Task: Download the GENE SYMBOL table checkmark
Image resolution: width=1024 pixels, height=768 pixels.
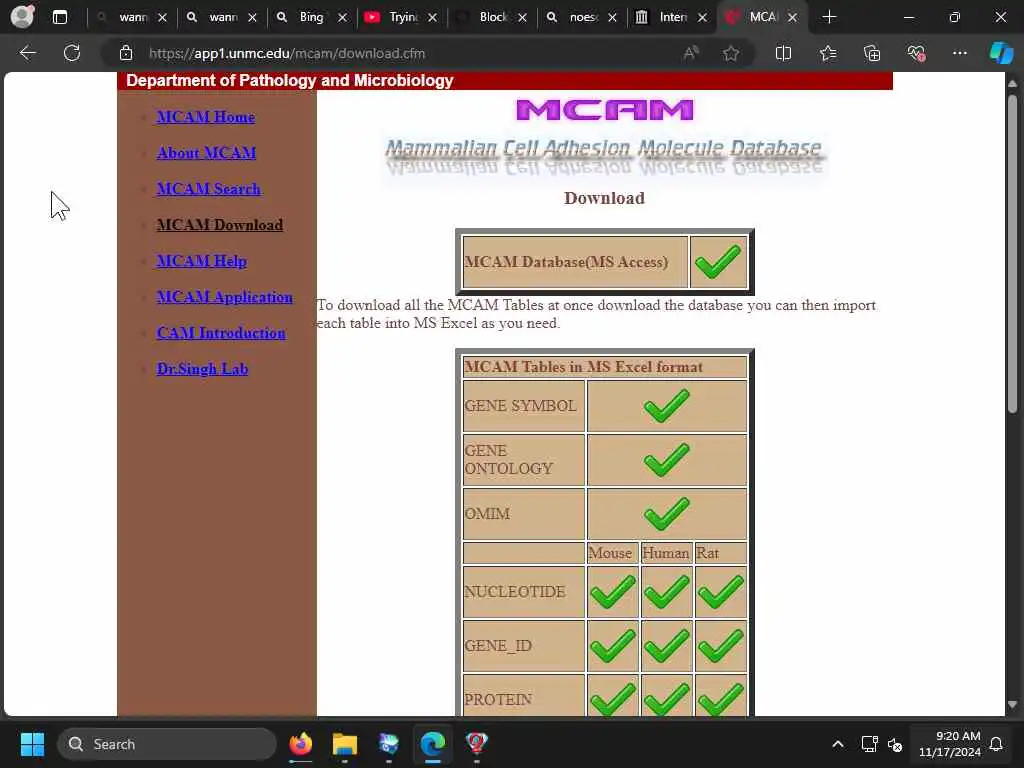Action: tap(666, 406)
